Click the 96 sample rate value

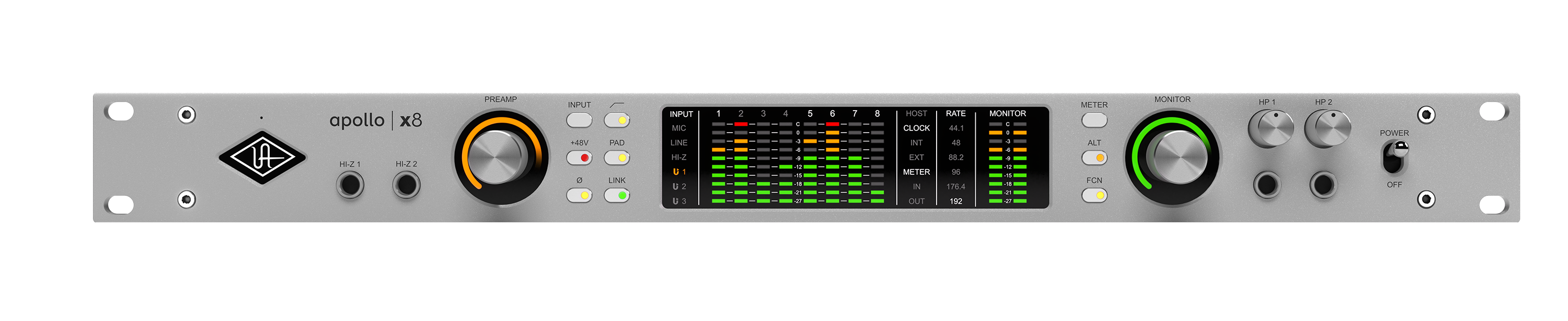tap(955, 172)
